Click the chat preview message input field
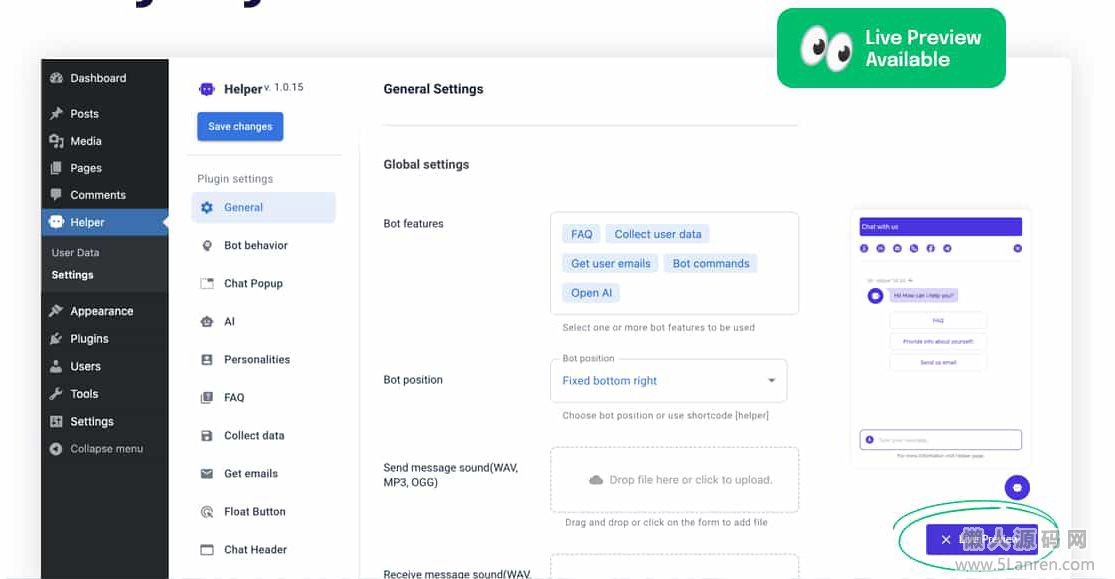The height and width of the screenshot is (579, 1115). [940, 440]
